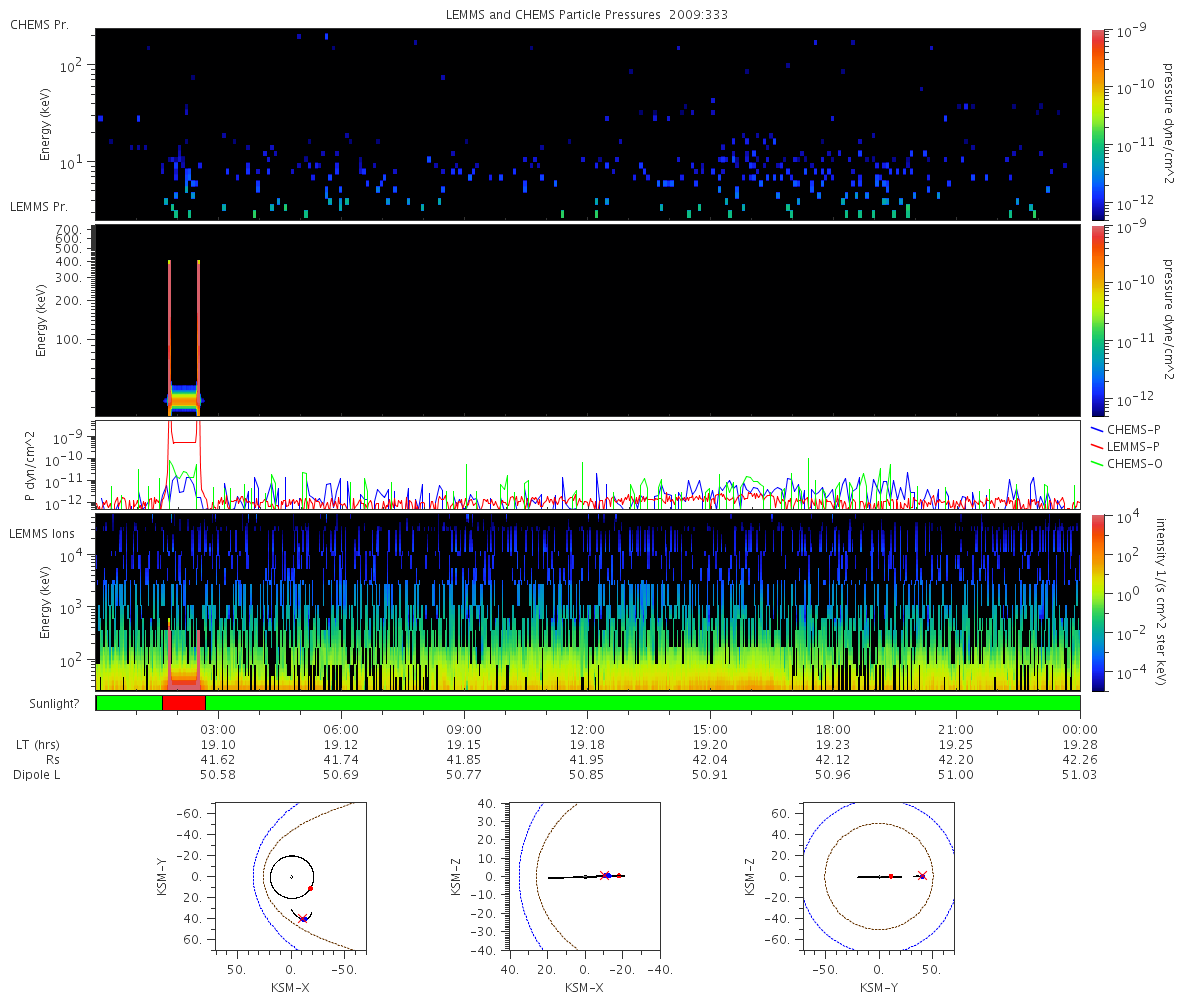Click the CHEMS pressure color bar
Screen dimensions: 1200x1000
coord(1098,123)
